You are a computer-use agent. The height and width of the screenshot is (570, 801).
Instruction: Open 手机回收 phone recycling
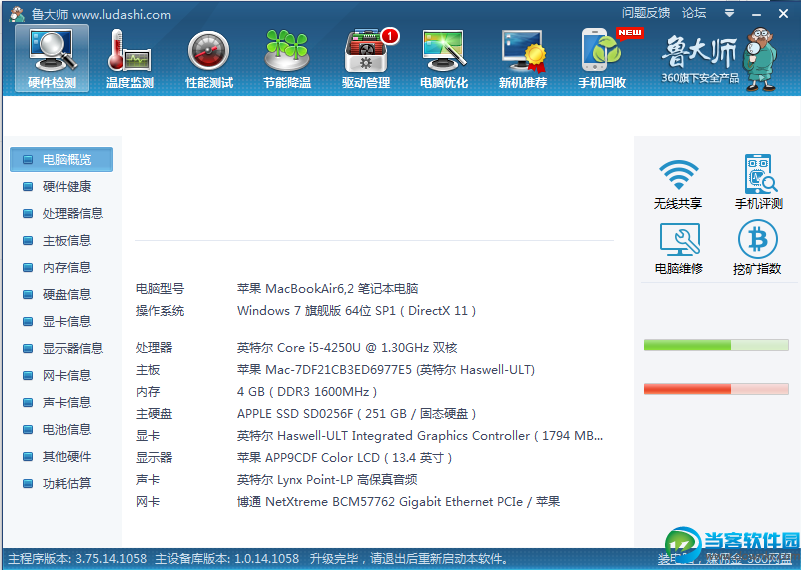point(602,58)
